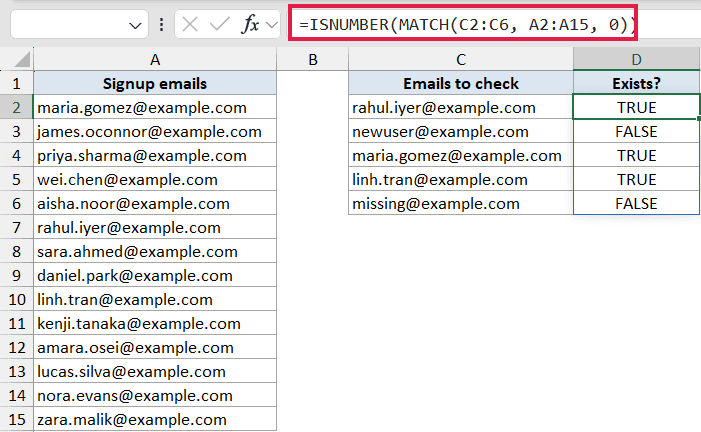Select cell lucas.silva@example.com
Image resolution: width=701 pixels, height=432 pixels.
155,372
